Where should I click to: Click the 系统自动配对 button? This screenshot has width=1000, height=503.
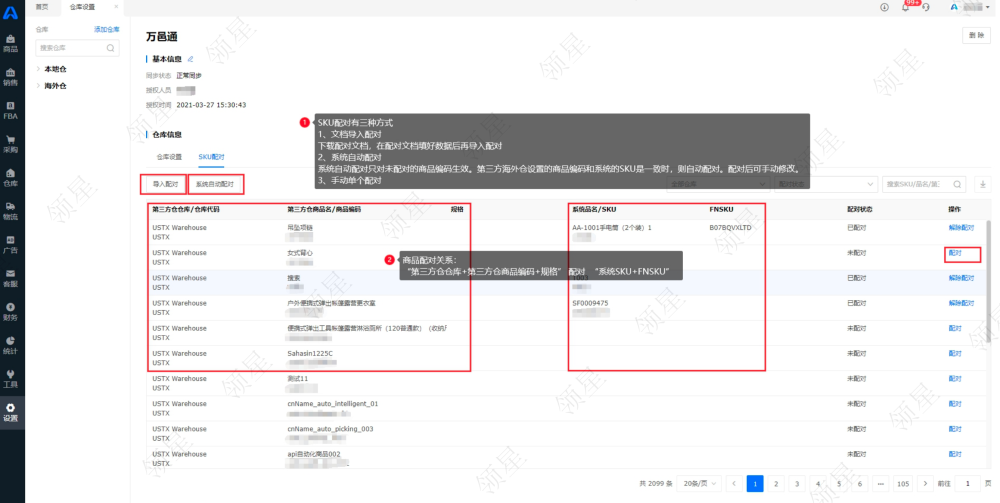215,184
